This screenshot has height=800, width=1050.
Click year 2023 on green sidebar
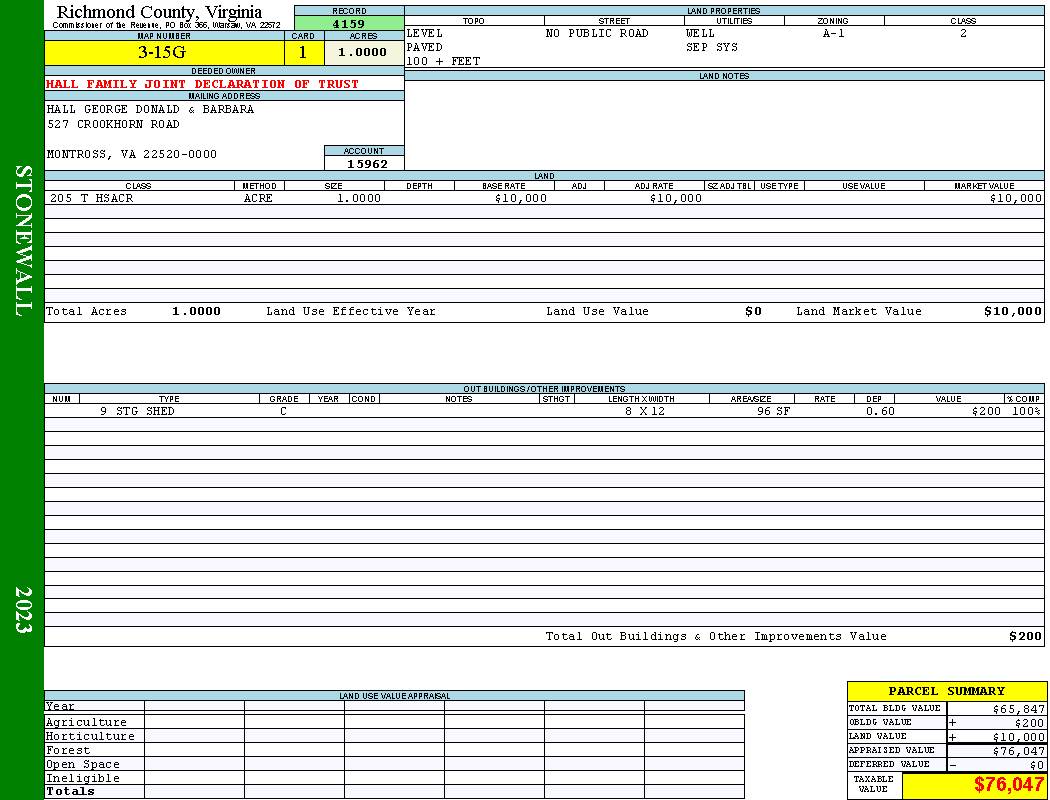pos(23,610)
